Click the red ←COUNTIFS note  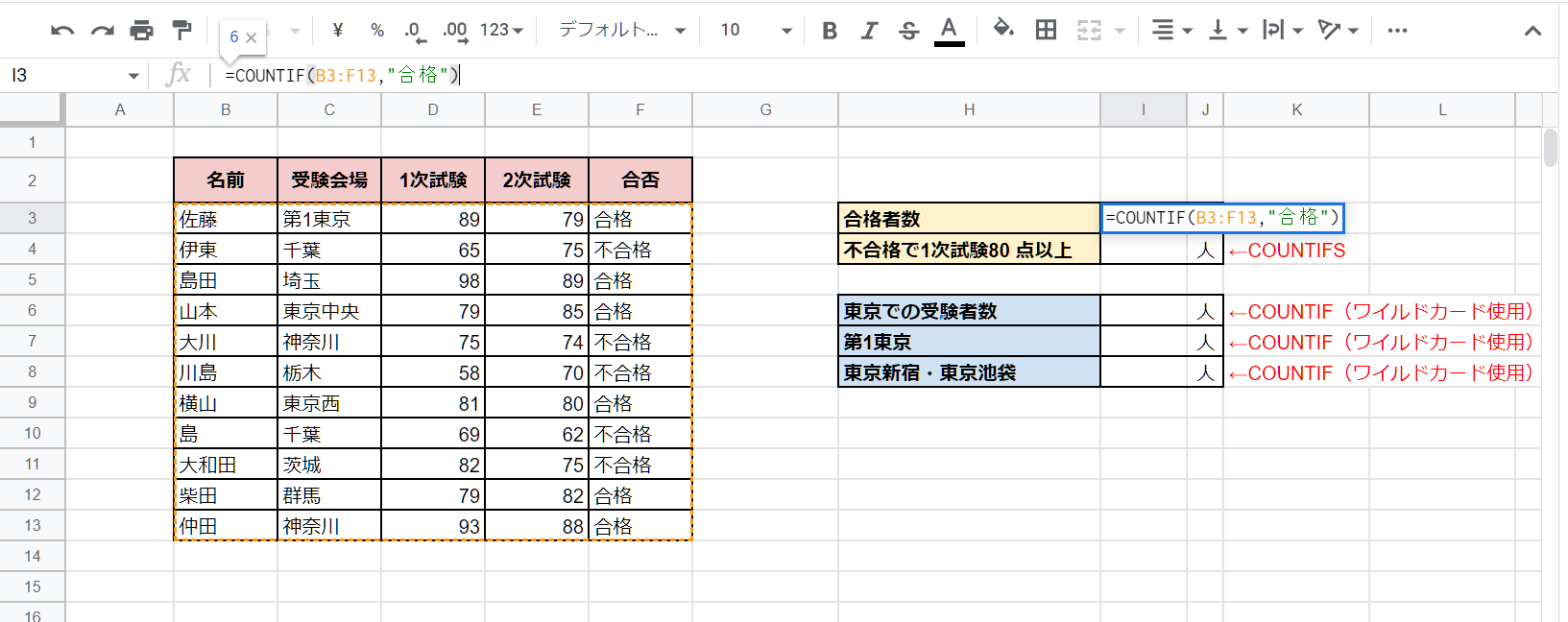[1288, 251]
